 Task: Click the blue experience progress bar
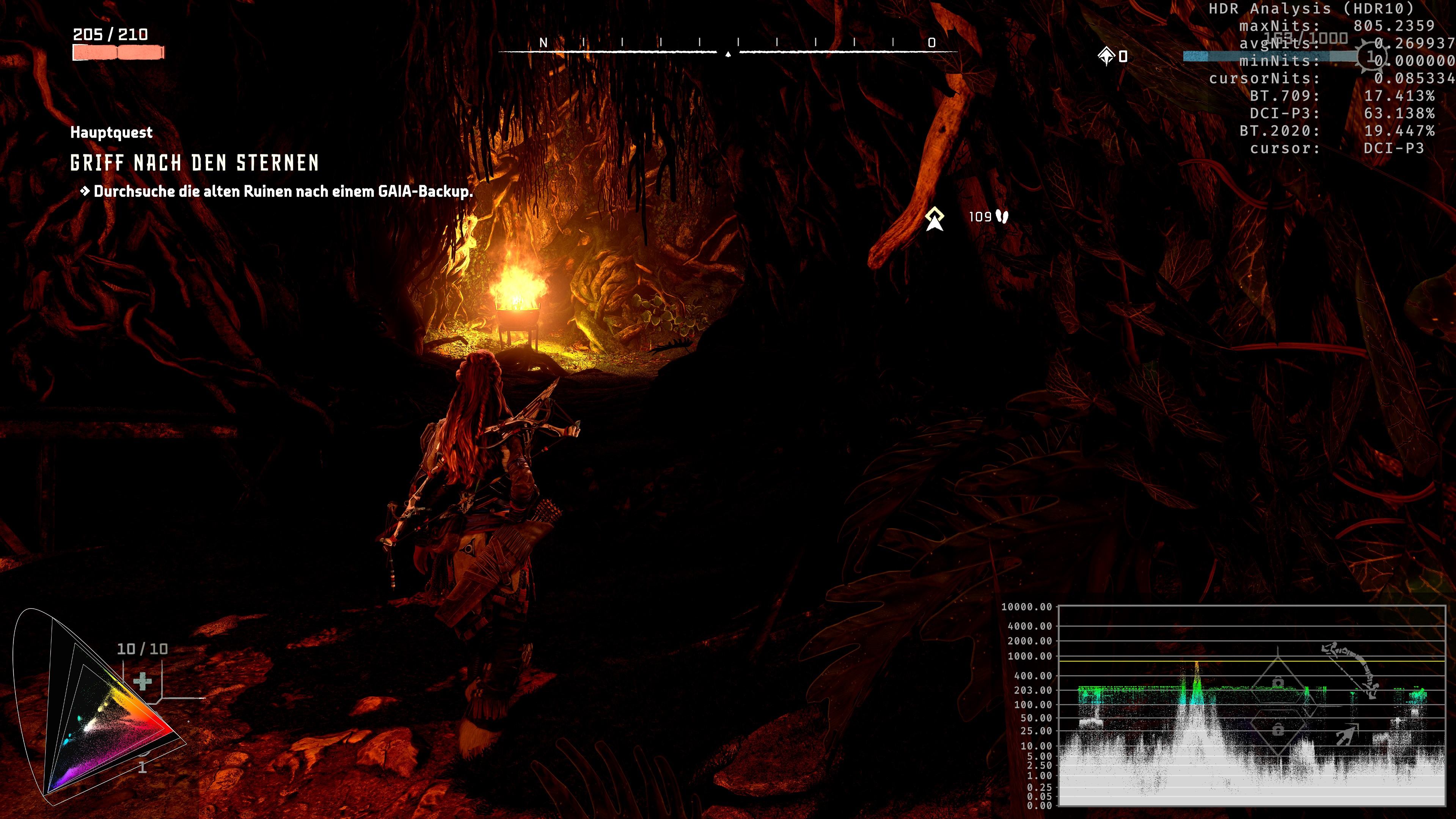(1269, 56)
